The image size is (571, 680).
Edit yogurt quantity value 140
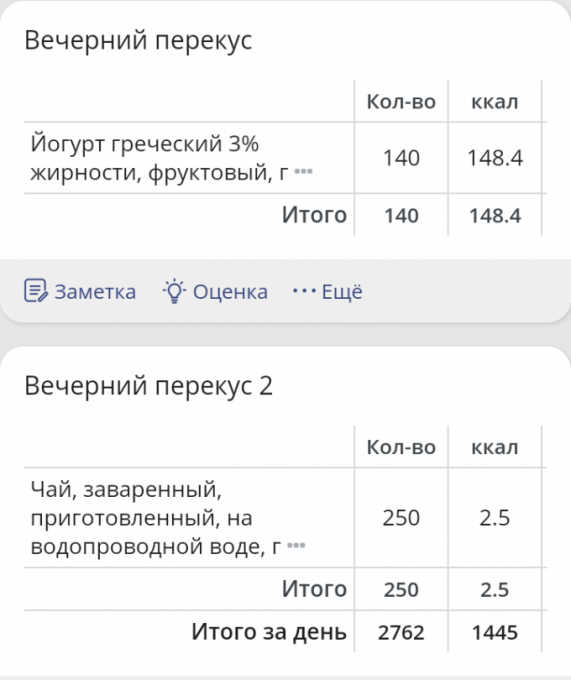pos(401,158)
